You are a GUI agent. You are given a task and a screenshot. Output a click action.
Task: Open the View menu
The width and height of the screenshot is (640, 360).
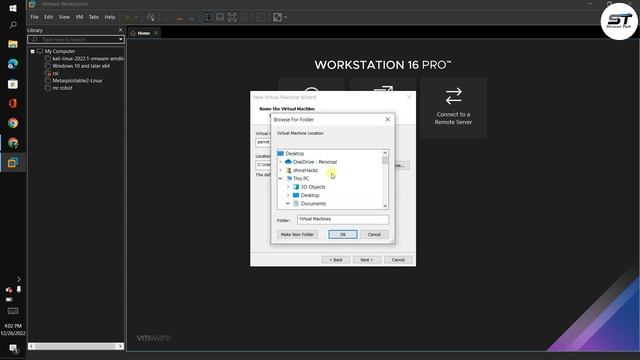pos(64,17)
